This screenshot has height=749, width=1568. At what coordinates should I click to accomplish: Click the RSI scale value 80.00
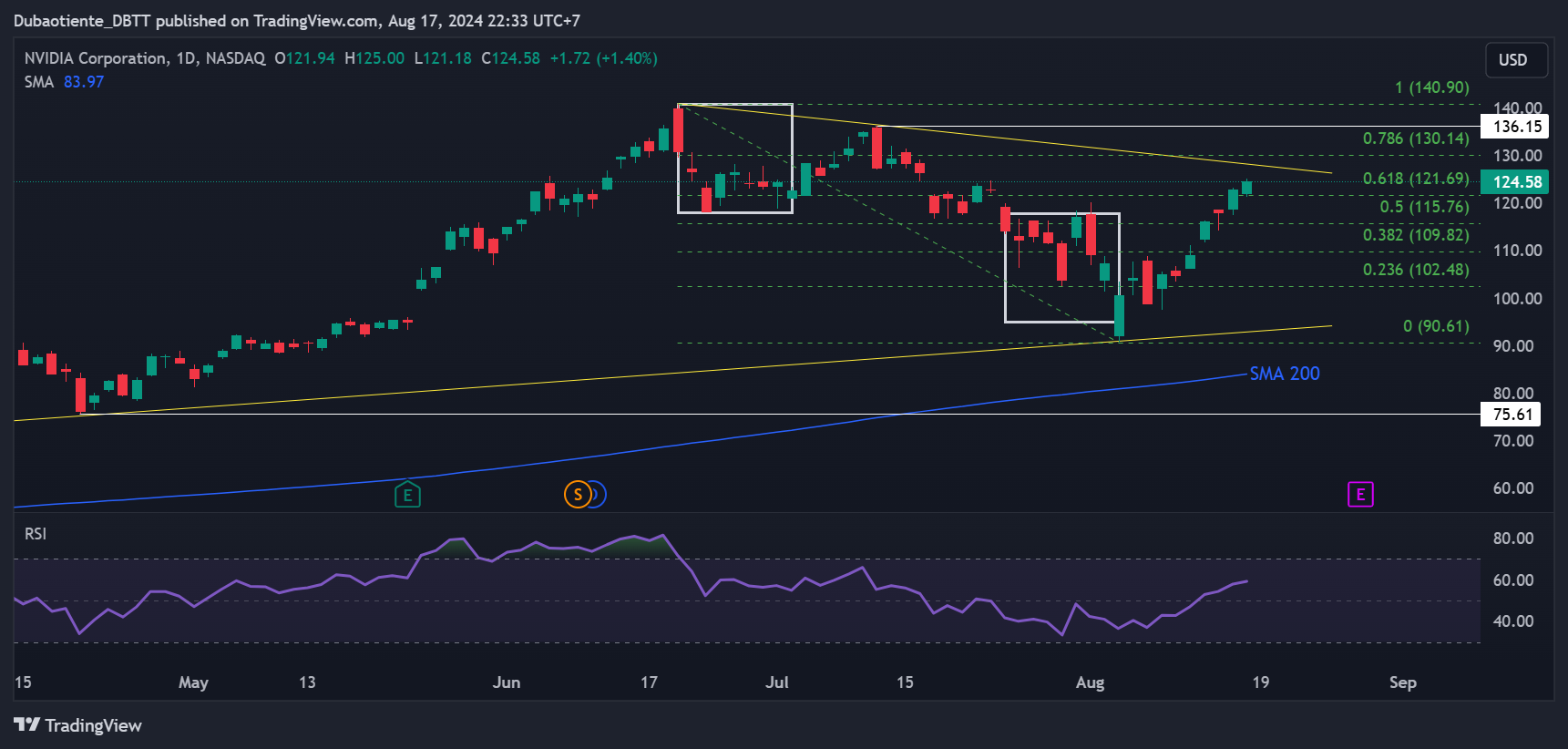click(x=1513, y=539)
